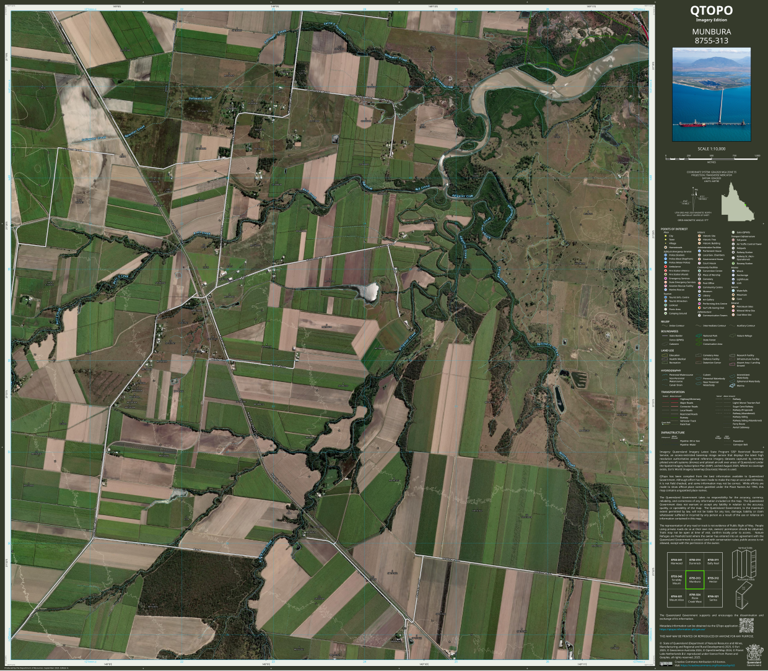Click the folded map cover diagram
Image resolution: width=768 pixels, height=671 pixels.
pyautogui.click(x=744, y=595)
